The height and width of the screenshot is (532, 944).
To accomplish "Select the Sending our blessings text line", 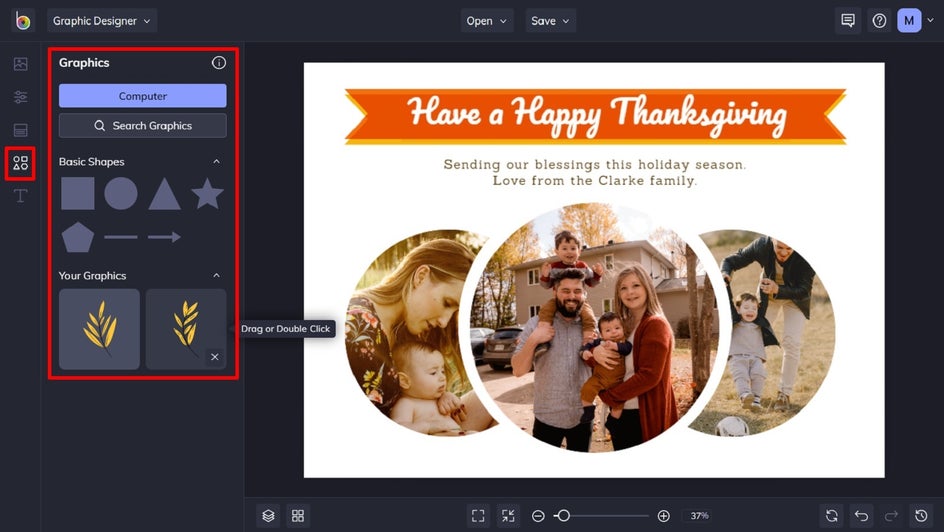I will pos(594,164).
